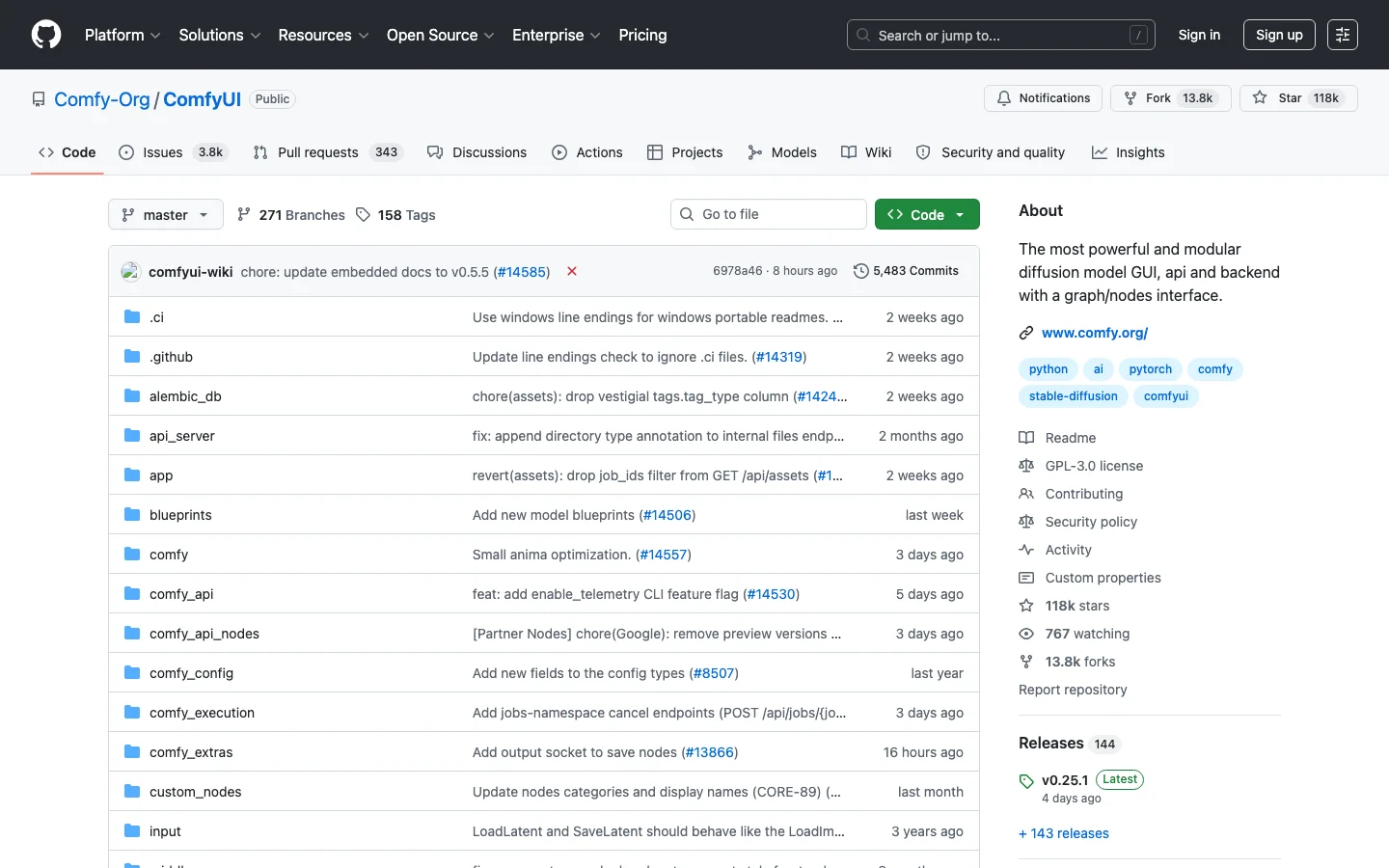This screenshot has height=868, width=1389.
Task: Open the Models tab
Action: click(782, 152)
